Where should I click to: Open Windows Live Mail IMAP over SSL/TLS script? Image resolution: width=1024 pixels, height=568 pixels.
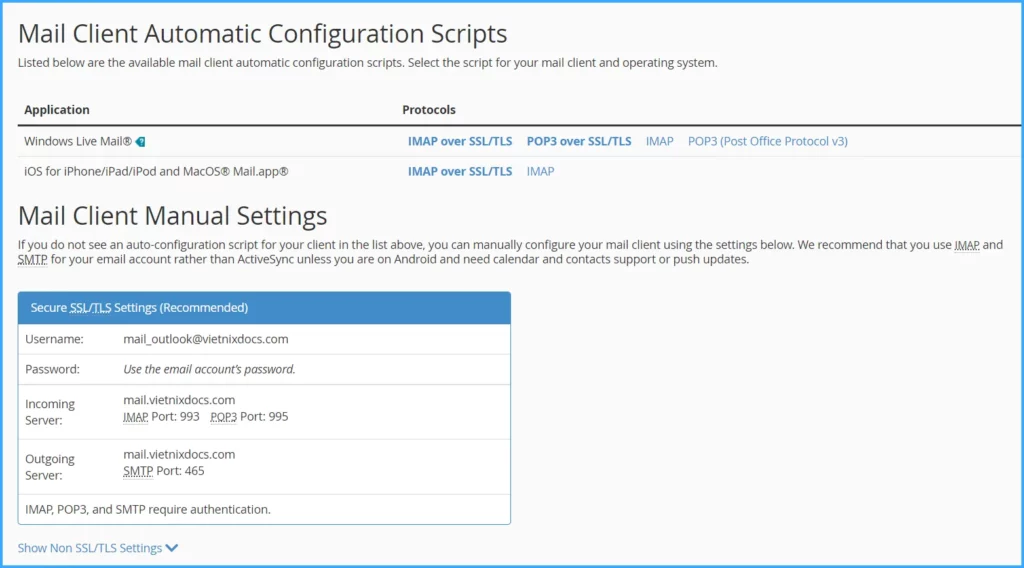tap(459, 141)
